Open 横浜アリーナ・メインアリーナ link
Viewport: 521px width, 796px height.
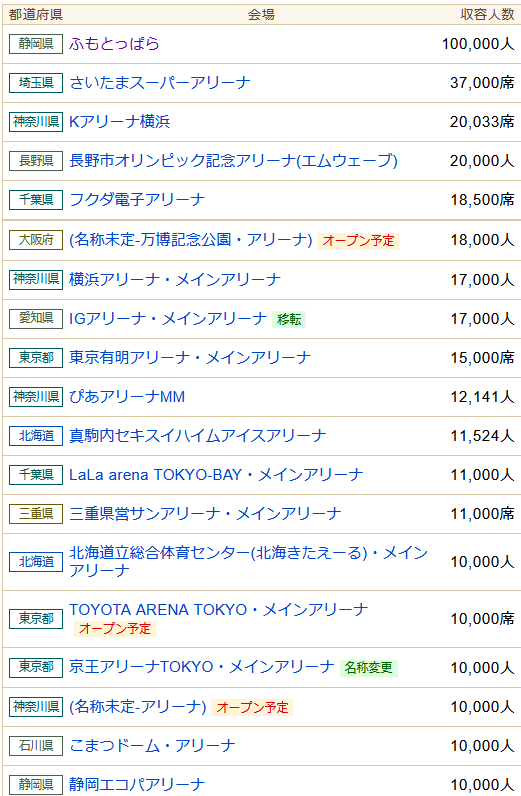point(175,279)
